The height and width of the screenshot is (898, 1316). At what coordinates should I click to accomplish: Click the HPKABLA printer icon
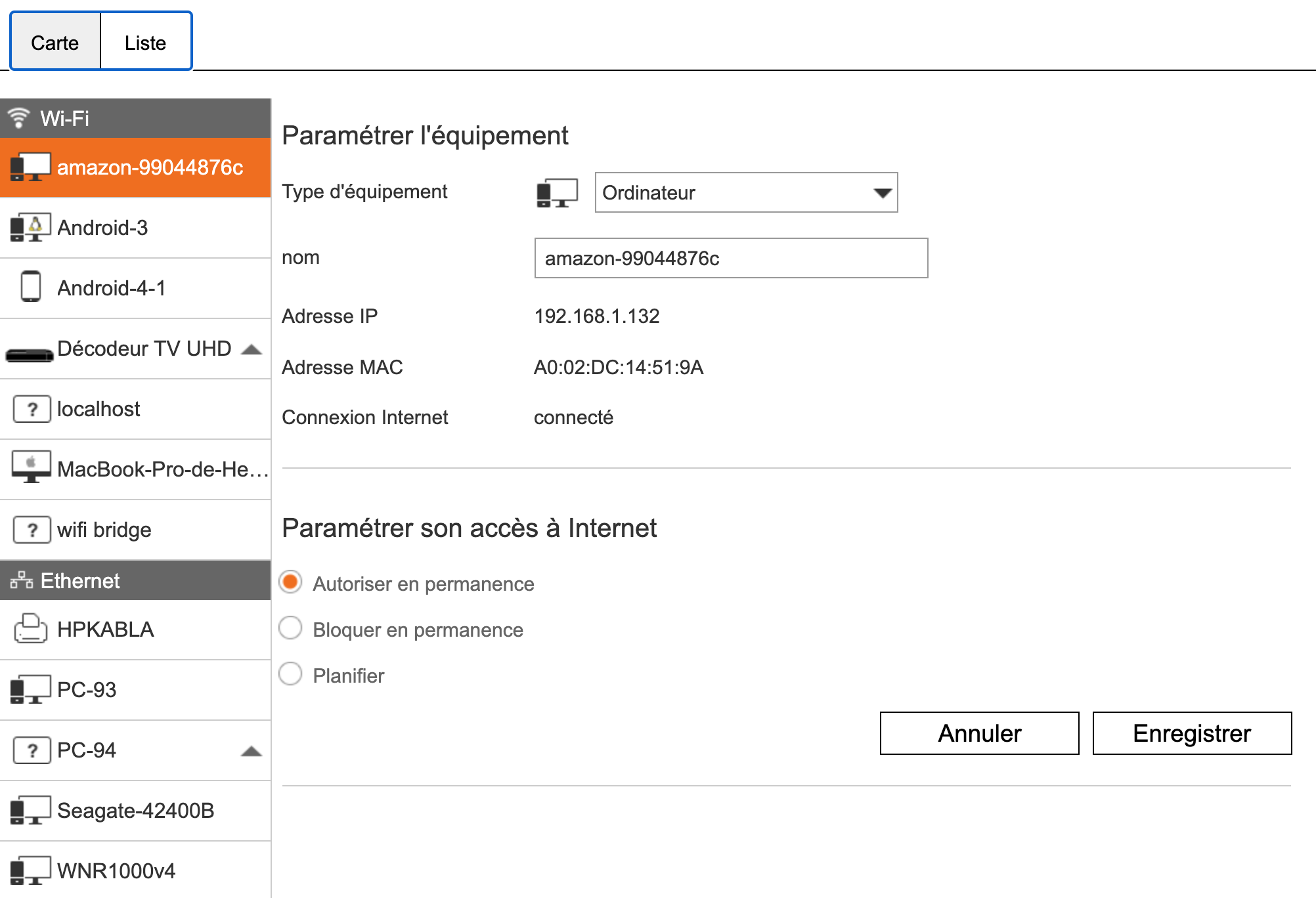point(30,629)
